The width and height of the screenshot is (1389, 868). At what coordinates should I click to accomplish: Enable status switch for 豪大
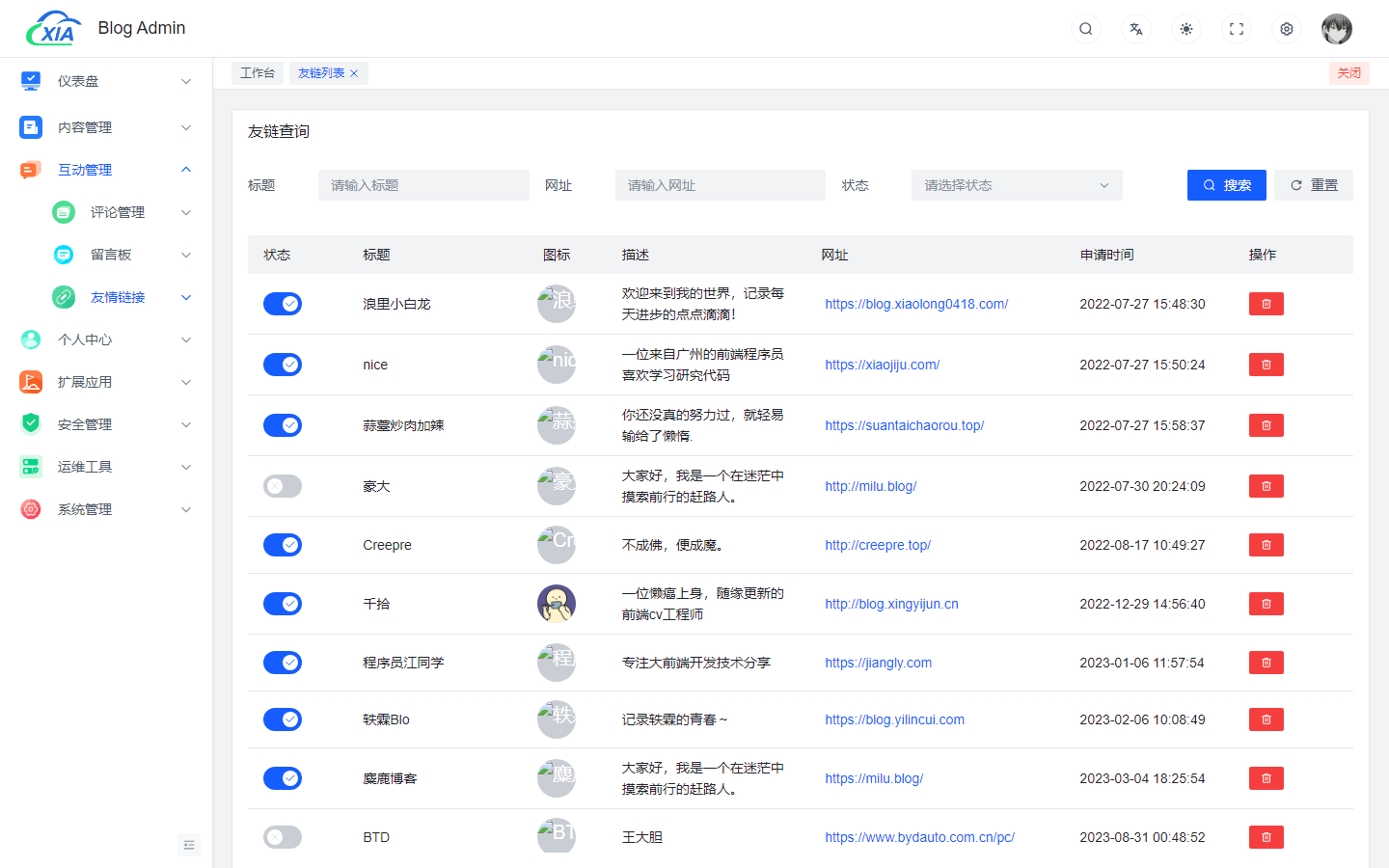pos(283,486)
